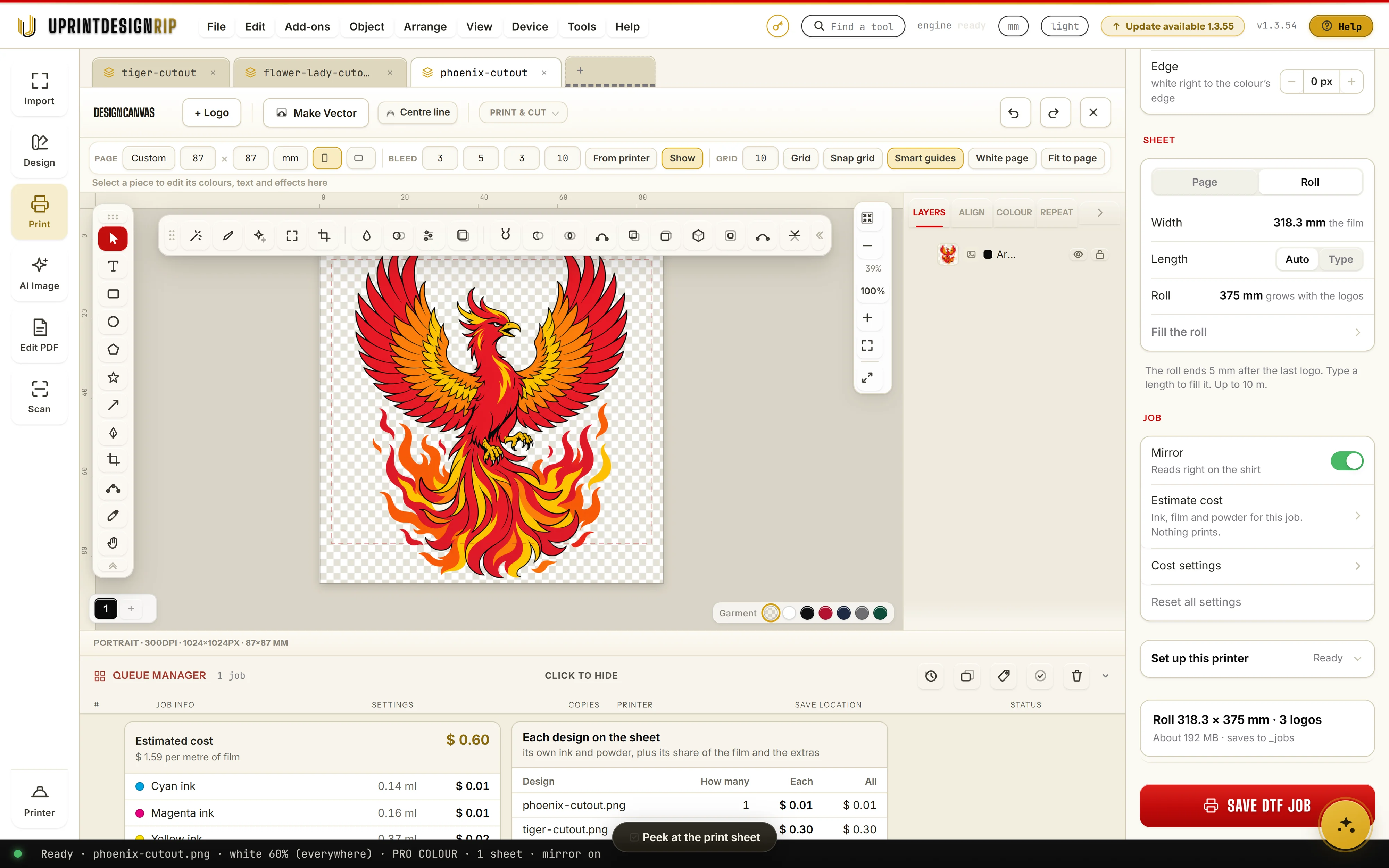Enable Snap grid option
Viewport: 1389px width, 868px height.
[852, 158]
